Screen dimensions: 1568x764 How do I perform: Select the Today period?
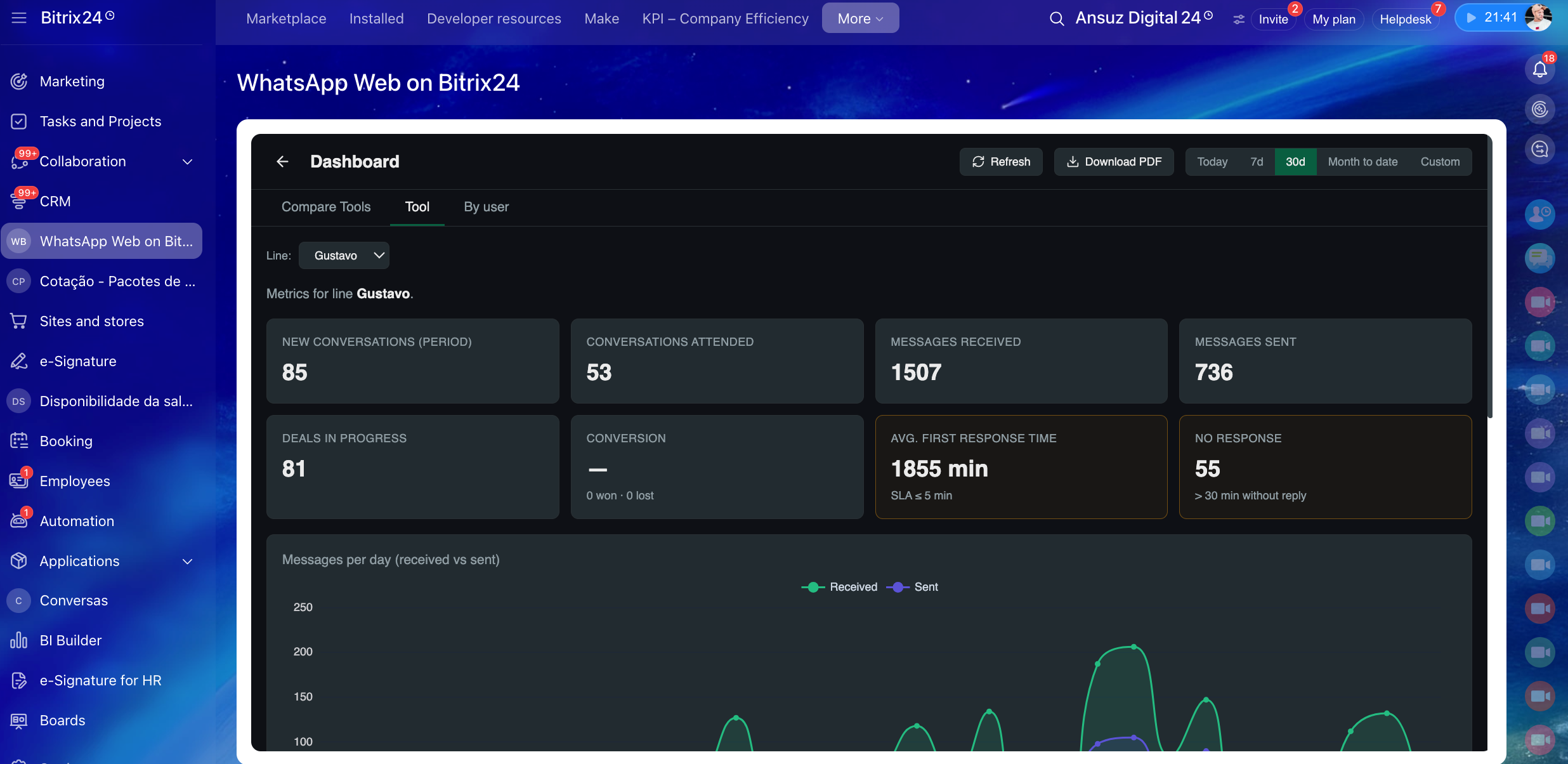1212,162
